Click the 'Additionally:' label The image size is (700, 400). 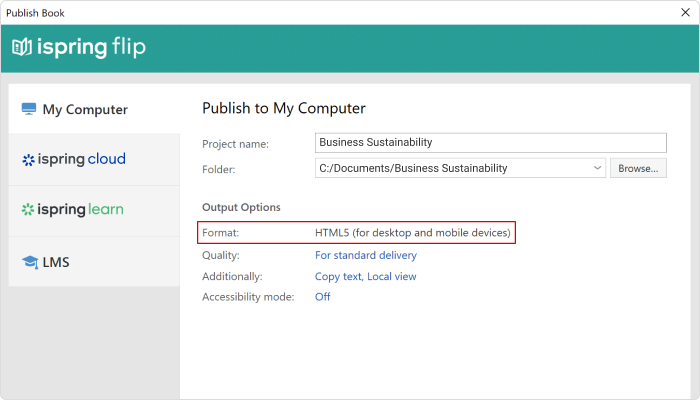232,276
